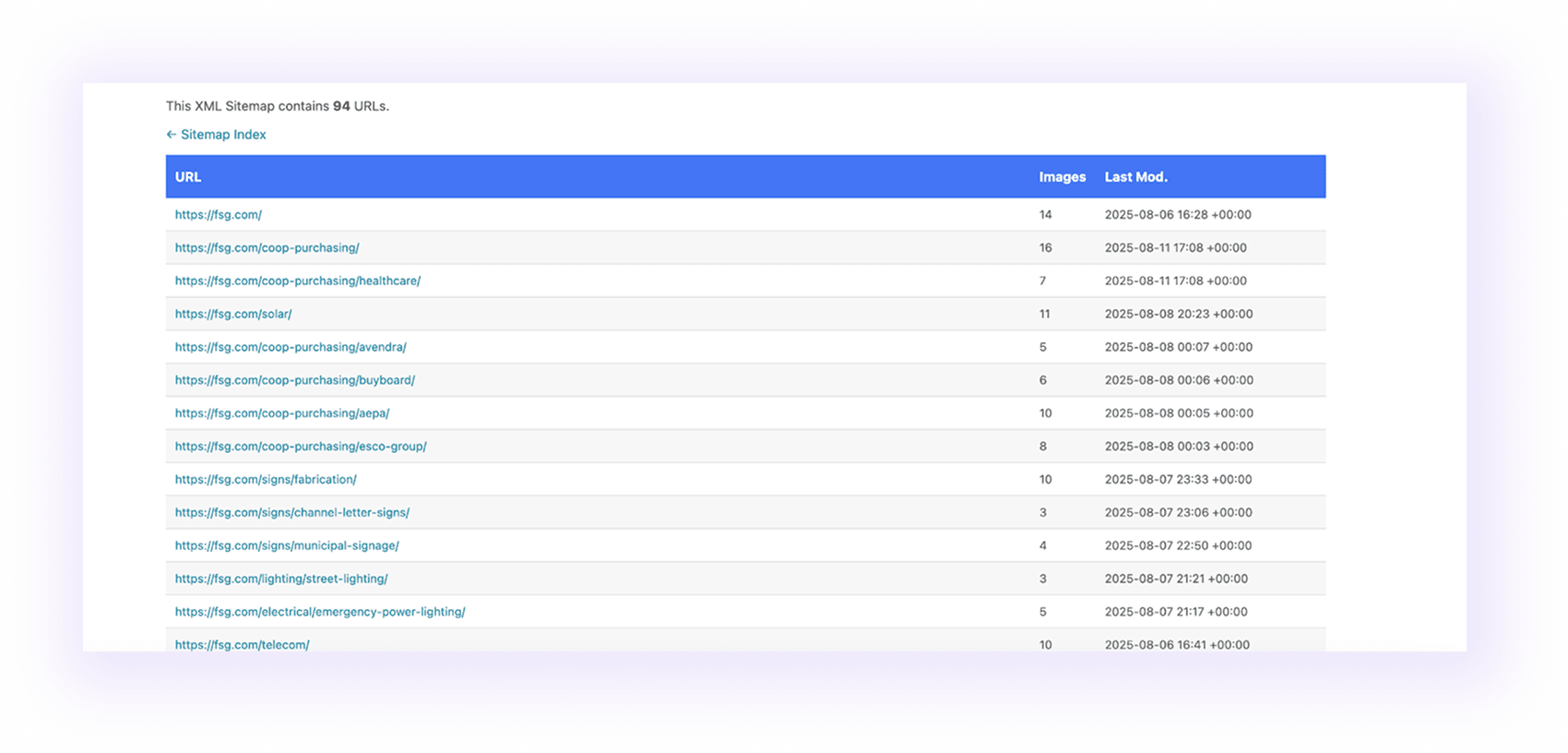Screen dimensions: 1568x753
Task: Click the date 2025-08-08 00:05 +00:00
Action: [x=1179, y=413]
